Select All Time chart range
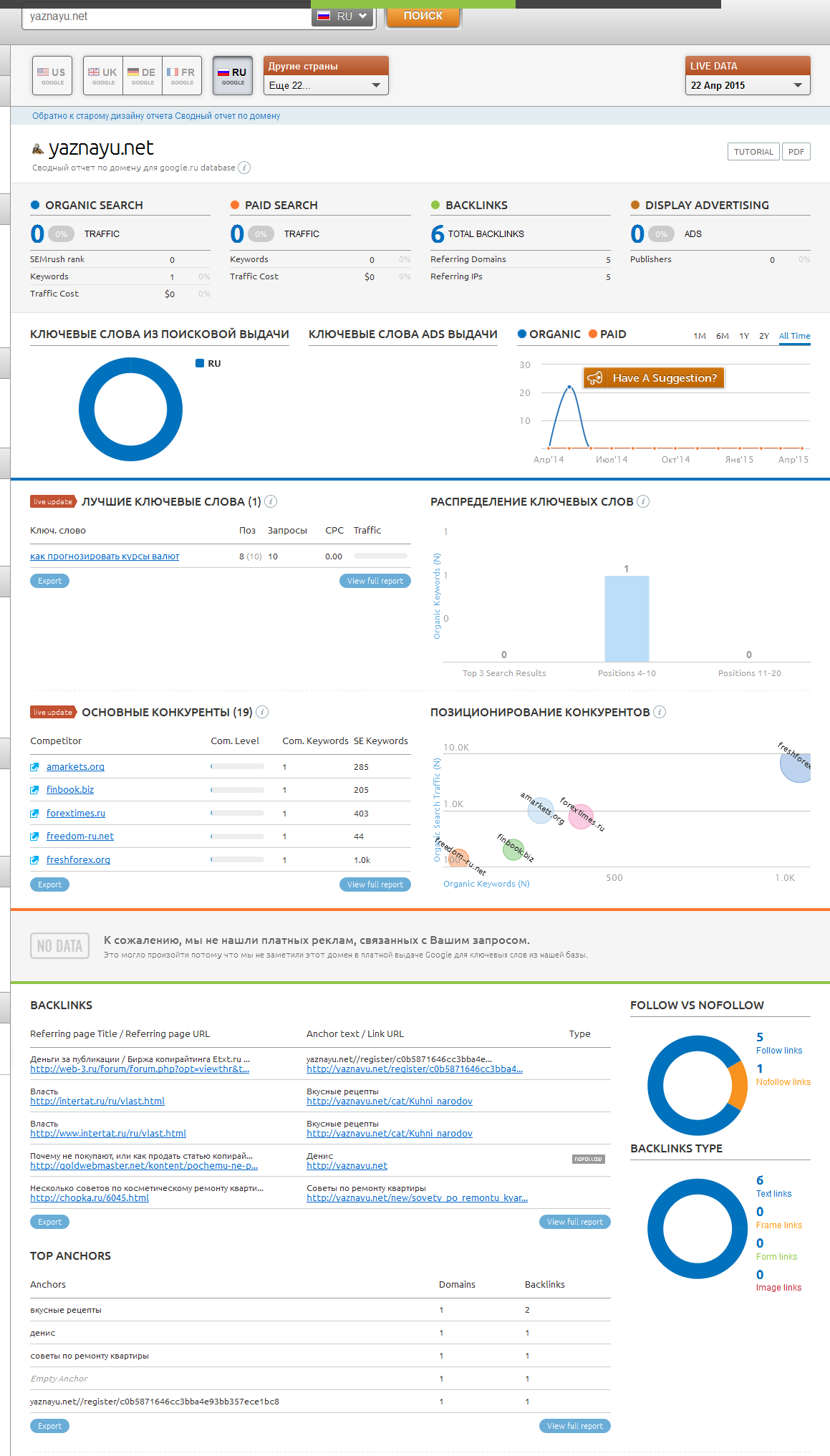 [794, 336]
